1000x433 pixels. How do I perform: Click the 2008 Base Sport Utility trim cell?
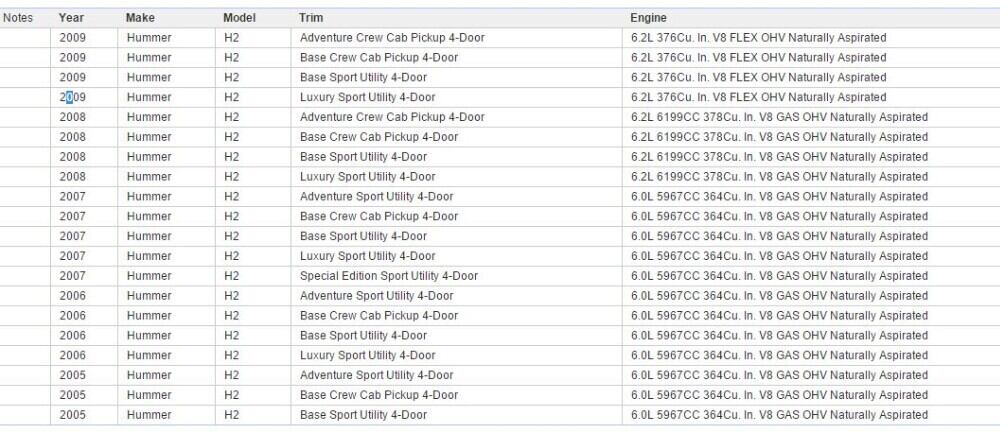point(363,157)
